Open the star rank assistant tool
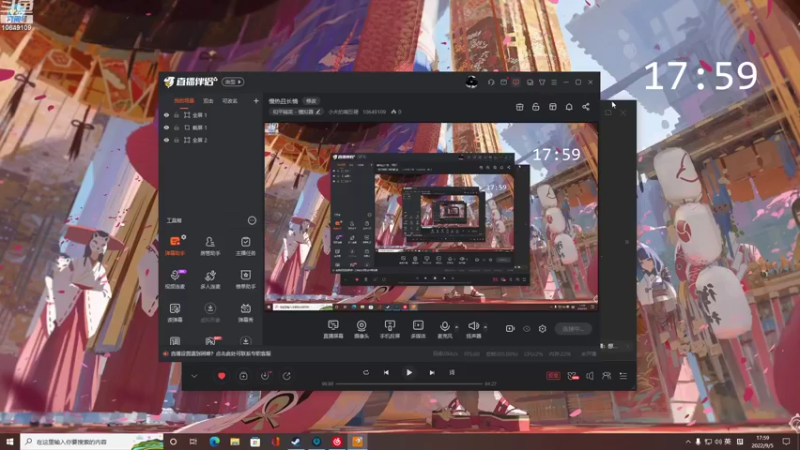The height and width of the screenshot is (450, 800). (245, 279)
